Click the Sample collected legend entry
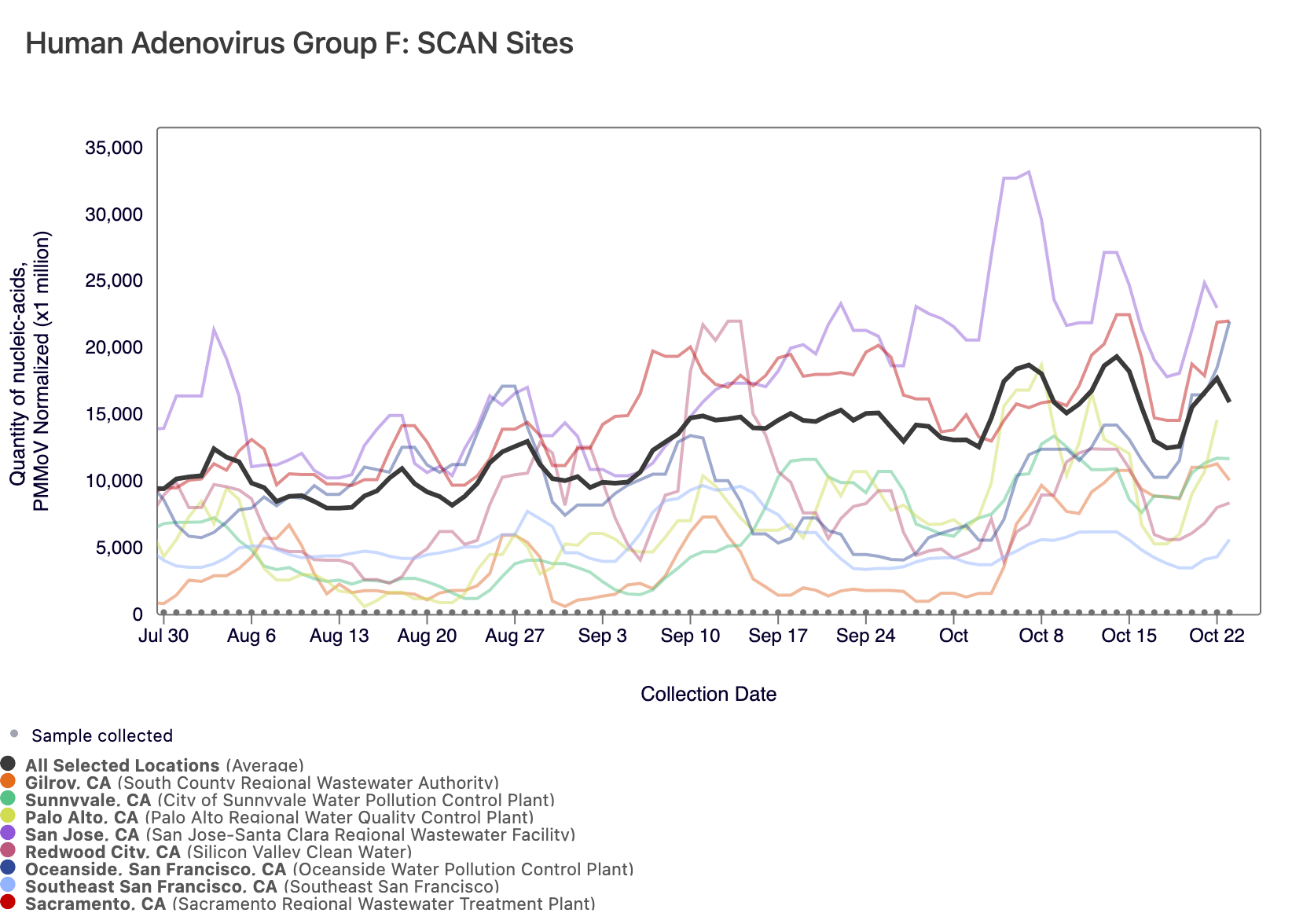This screenshot has width=1292, height=924. tap(101, 736)
